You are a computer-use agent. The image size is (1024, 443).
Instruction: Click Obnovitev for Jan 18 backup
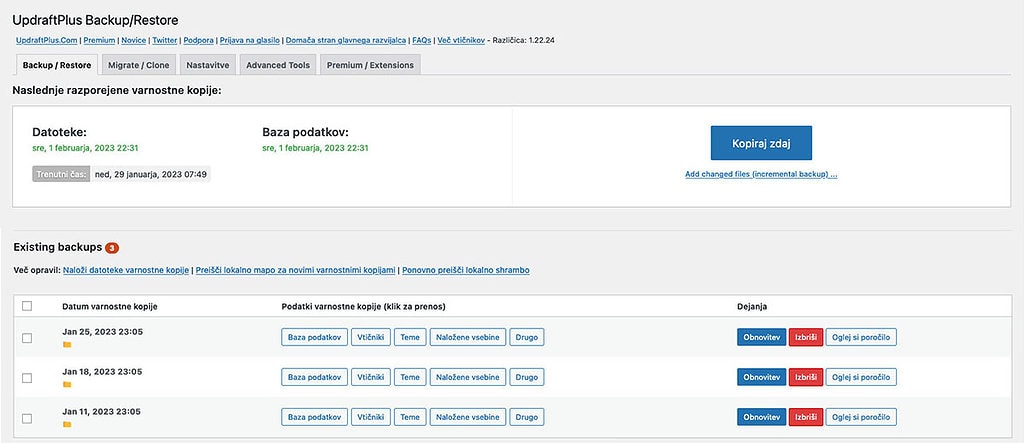point(761,377)
